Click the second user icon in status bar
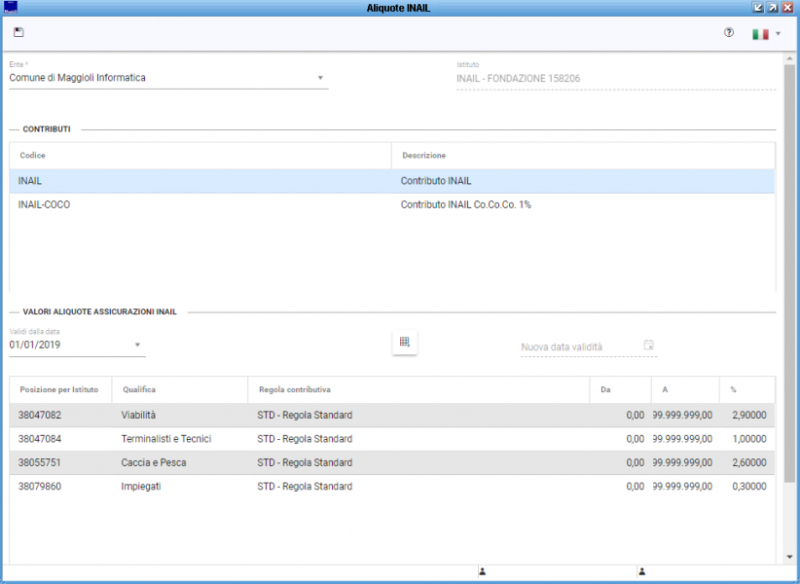800x584 pixels. point(641,572)
